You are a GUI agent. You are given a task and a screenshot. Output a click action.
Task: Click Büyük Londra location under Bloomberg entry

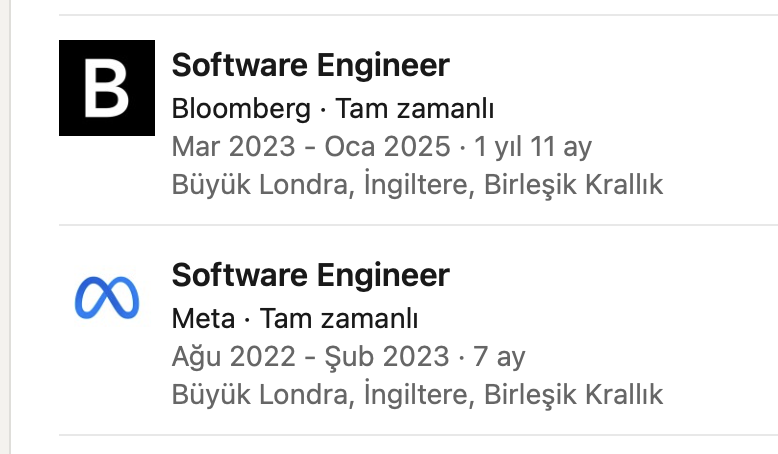[x=260, y=185]
